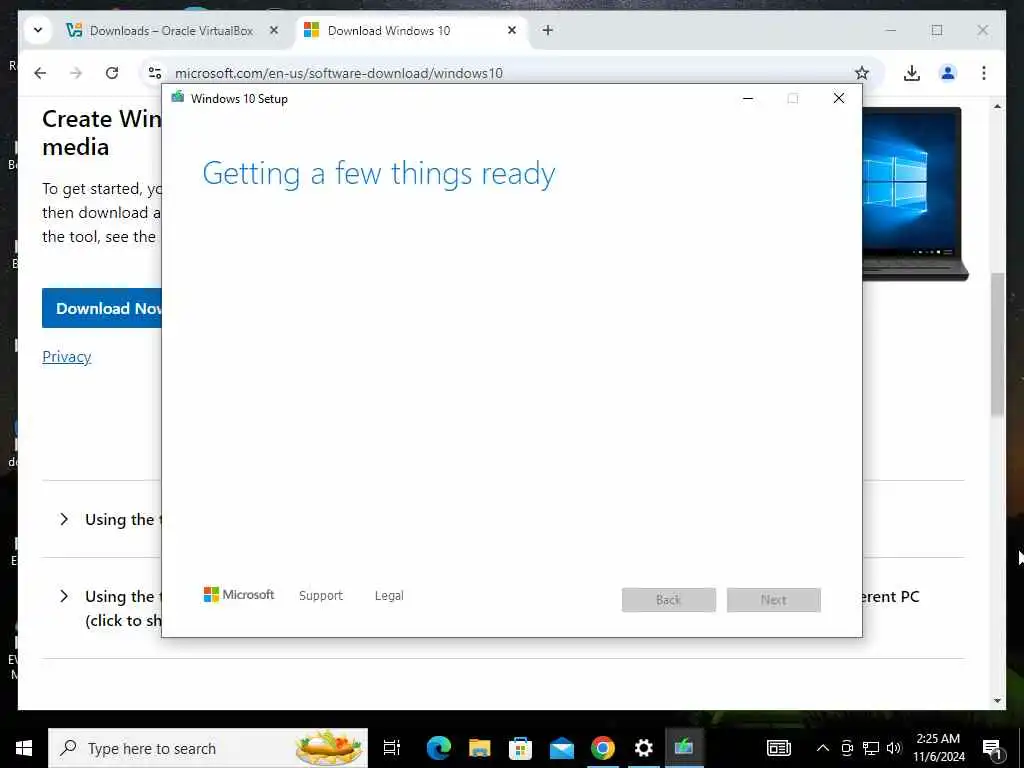1024x768 pixels.
Task: Bookmark this page with the star icon
Action: [x=862, y=73]
